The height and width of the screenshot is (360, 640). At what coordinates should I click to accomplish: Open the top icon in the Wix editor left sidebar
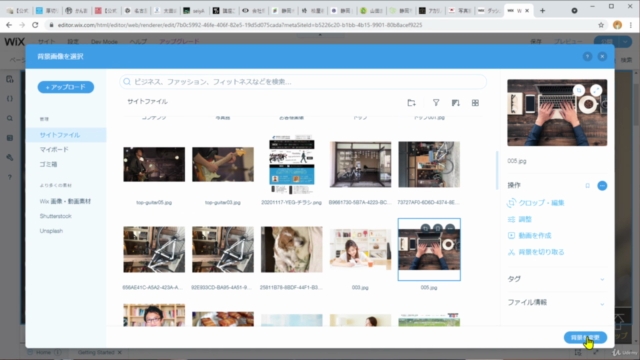click(10, 79)
